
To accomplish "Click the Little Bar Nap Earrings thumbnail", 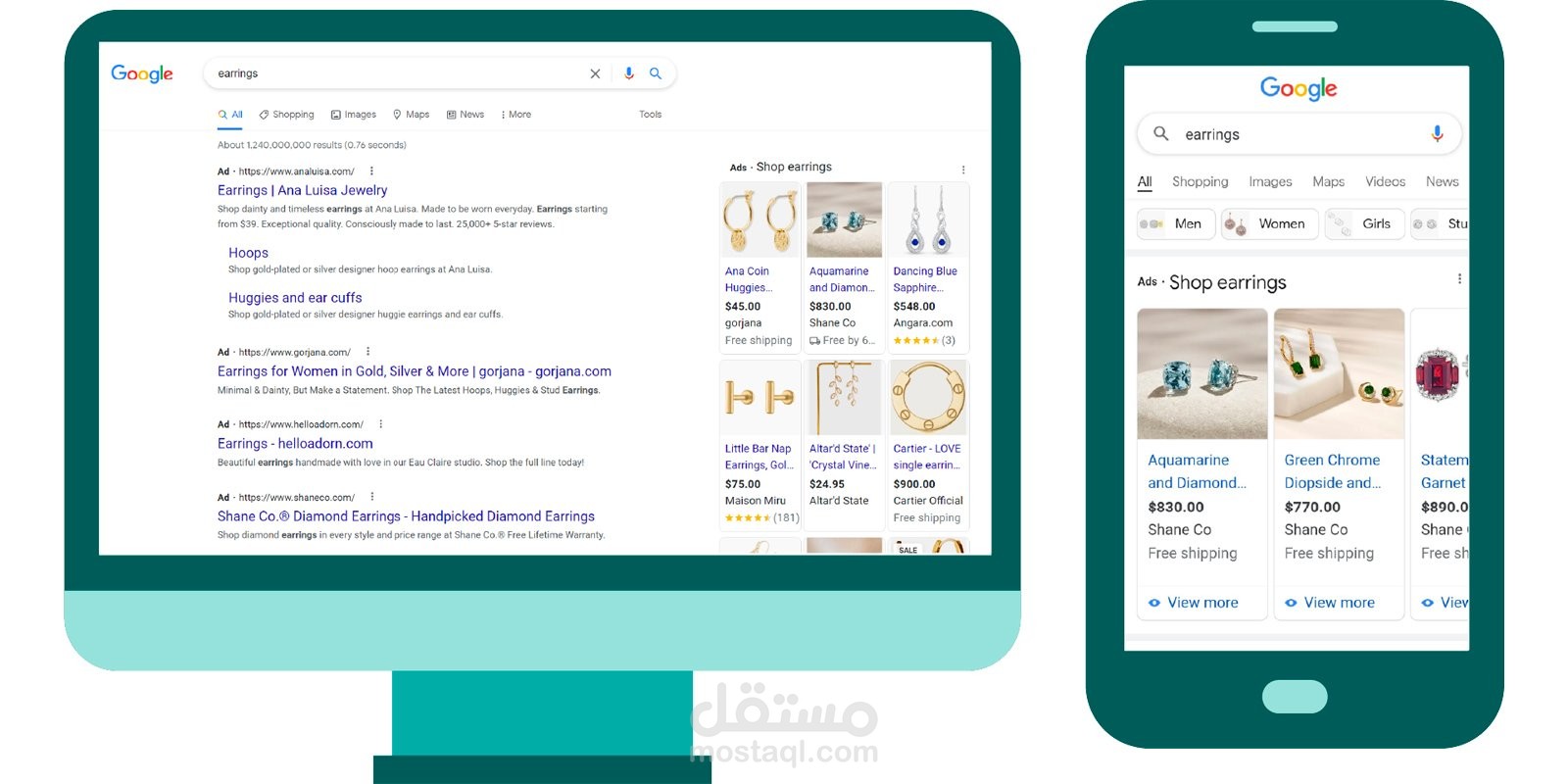I will (x=759, y=398).
